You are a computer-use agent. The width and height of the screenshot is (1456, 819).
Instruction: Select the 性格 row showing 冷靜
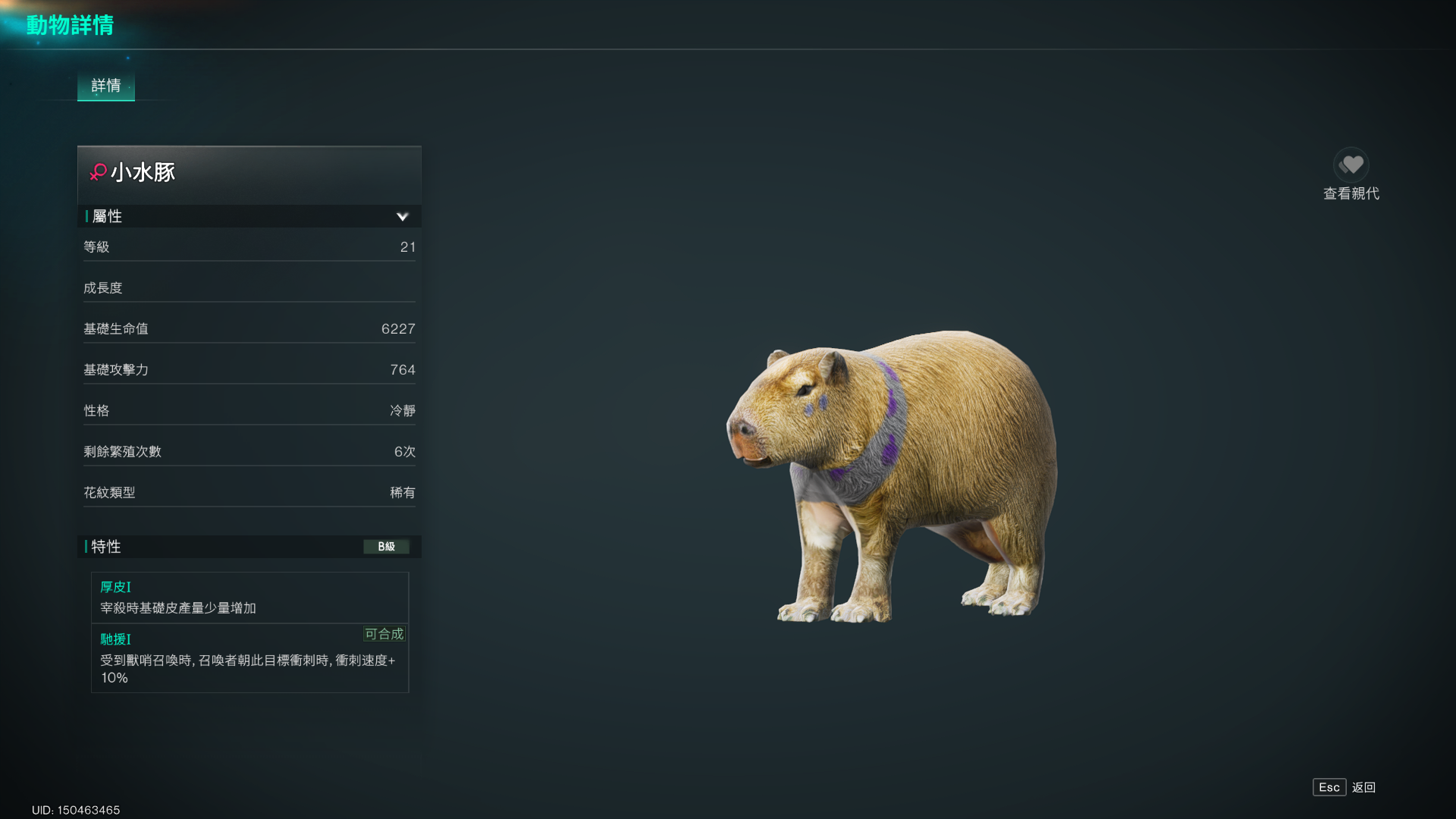[249, 411]
